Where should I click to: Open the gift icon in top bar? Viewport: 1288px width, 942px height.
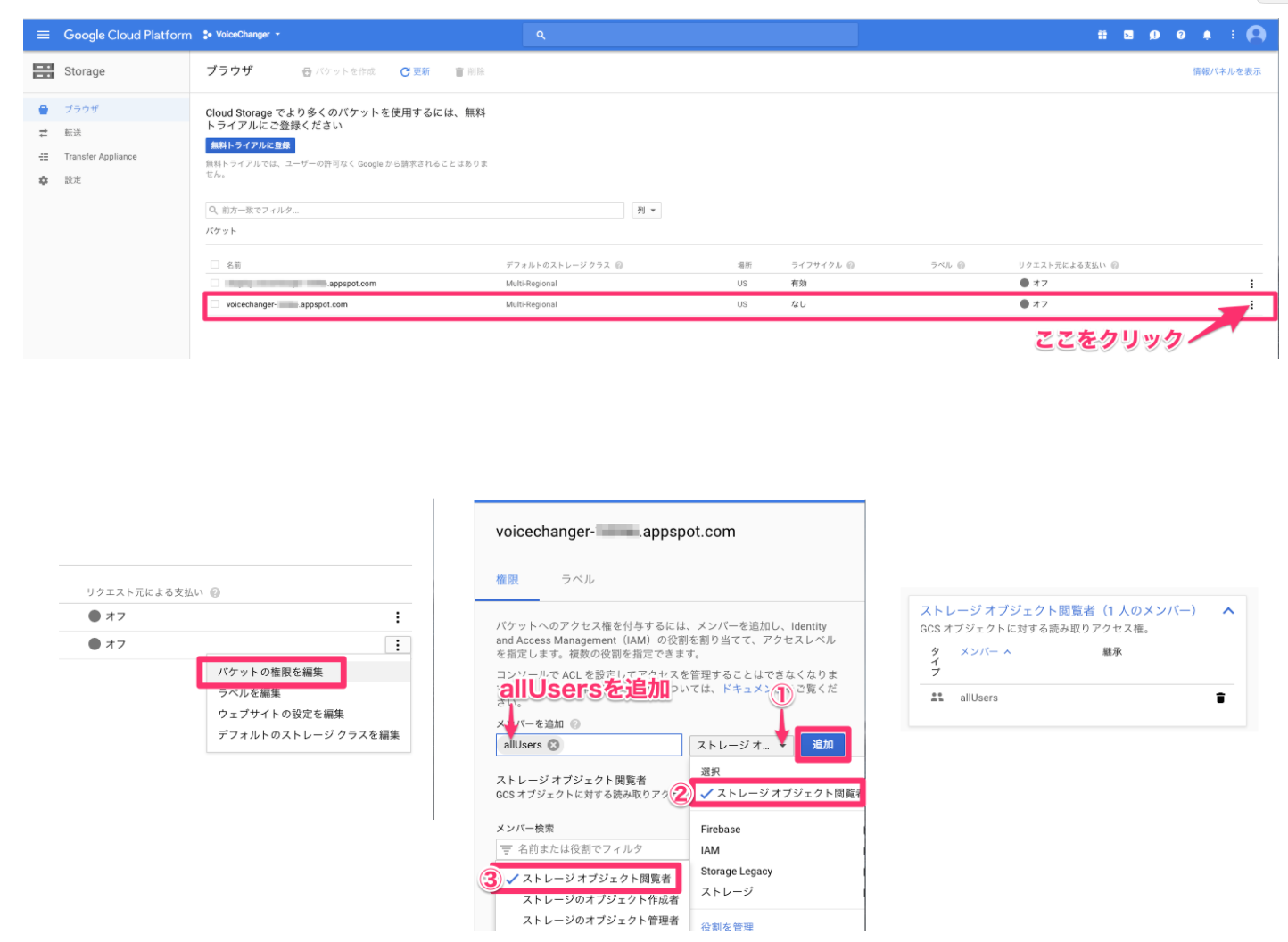pos(1102,35)
